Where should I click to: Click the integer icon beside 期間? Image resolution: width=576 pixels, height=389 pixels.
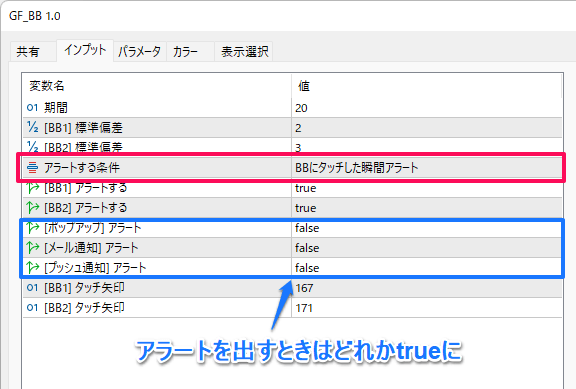pos(32,108)
